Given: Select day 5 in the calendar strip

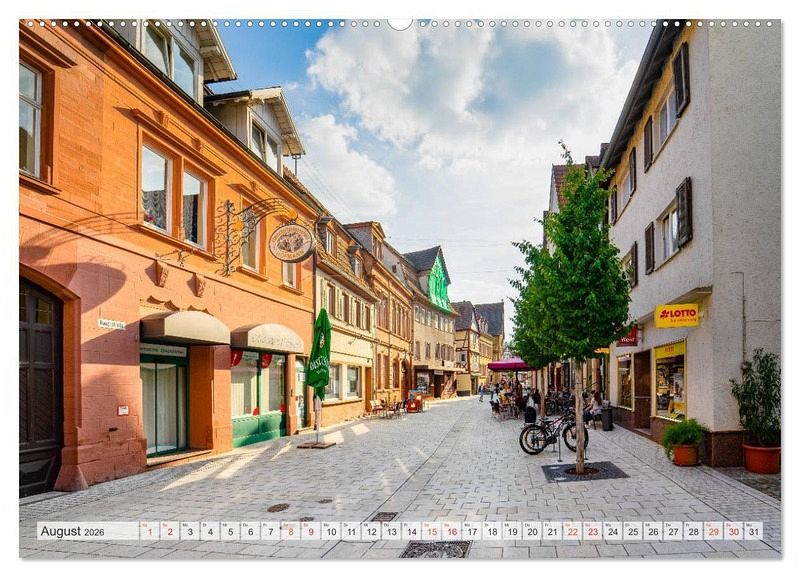Looking at the screenshot, I should (230, 531).
